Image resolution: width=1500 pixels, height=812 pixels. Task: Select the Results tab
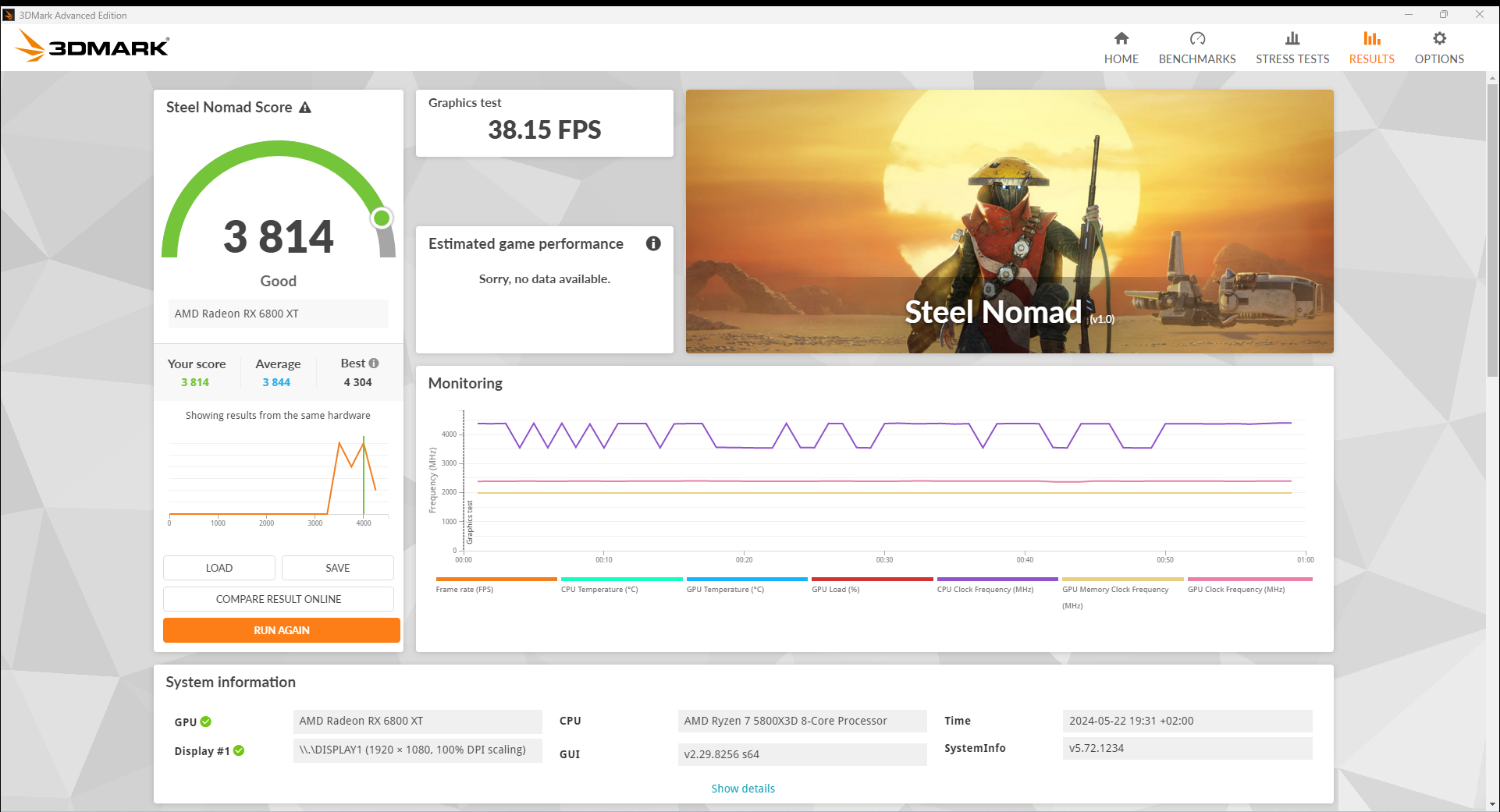click(1371, 48)
